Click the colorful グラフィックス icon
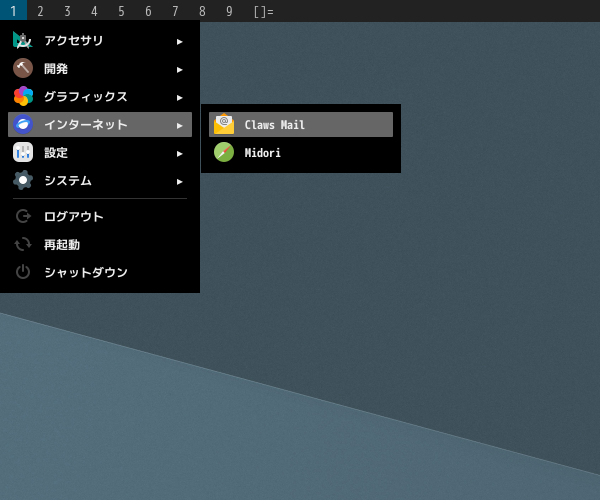The height and width of the screenshot is (500, 600). [23, 96]
